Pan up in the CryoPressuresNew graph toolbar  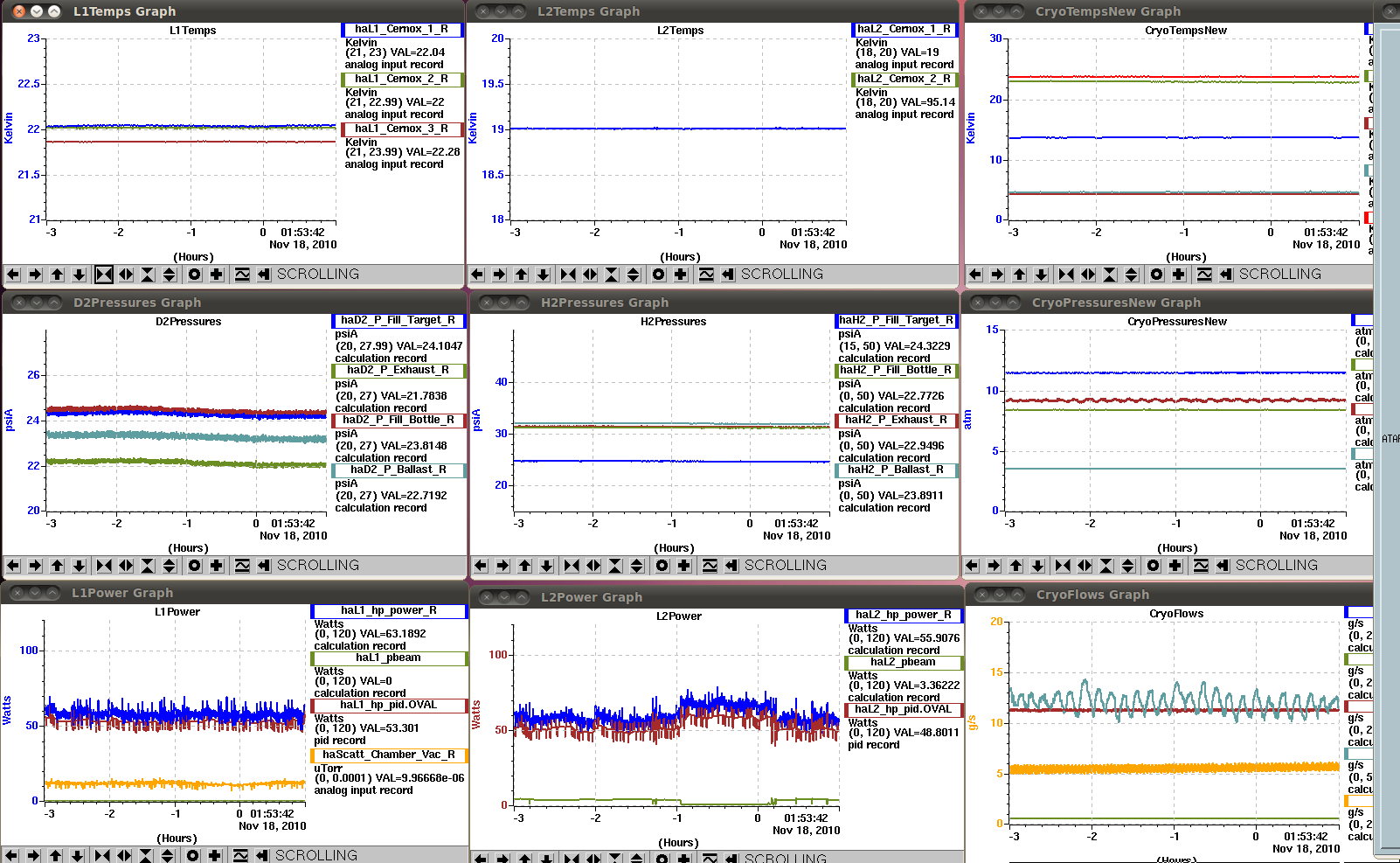(1015, 566)
